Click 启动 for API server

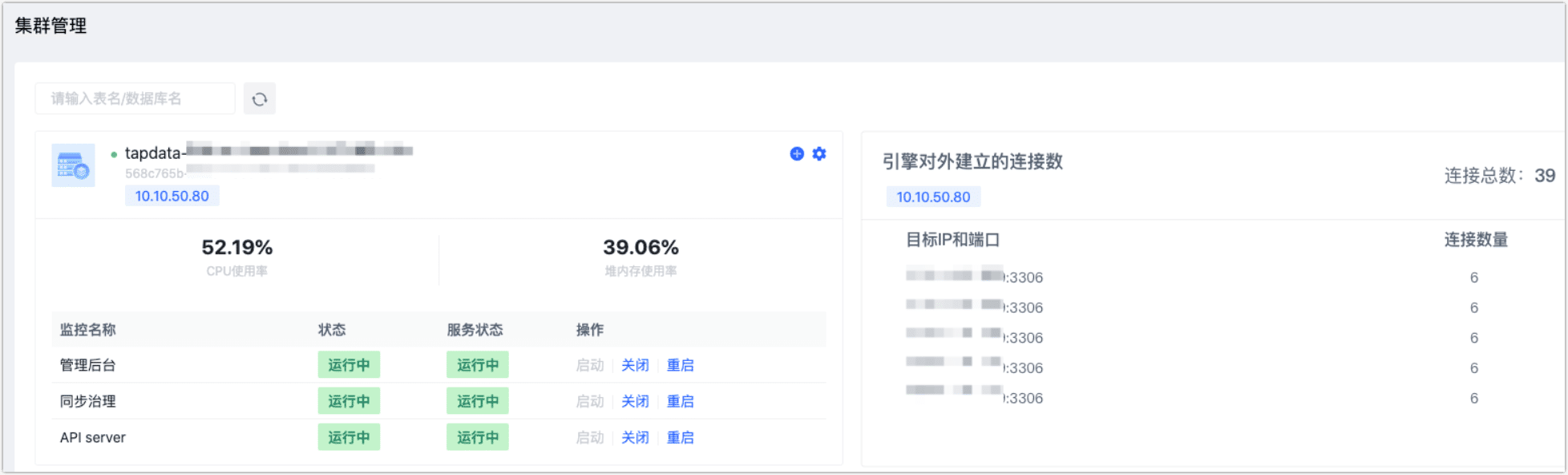(590, 437)
